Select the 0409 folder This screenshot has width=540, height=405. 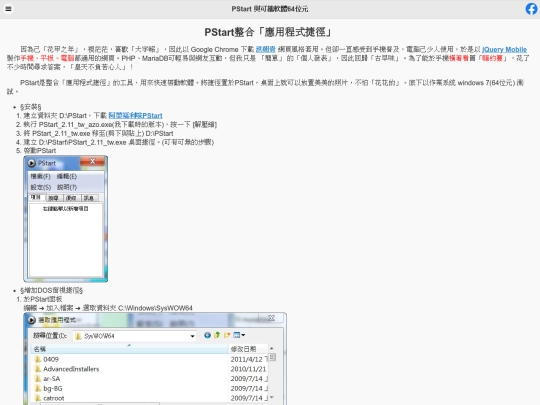pyautogui.click(x=51, y=359)
